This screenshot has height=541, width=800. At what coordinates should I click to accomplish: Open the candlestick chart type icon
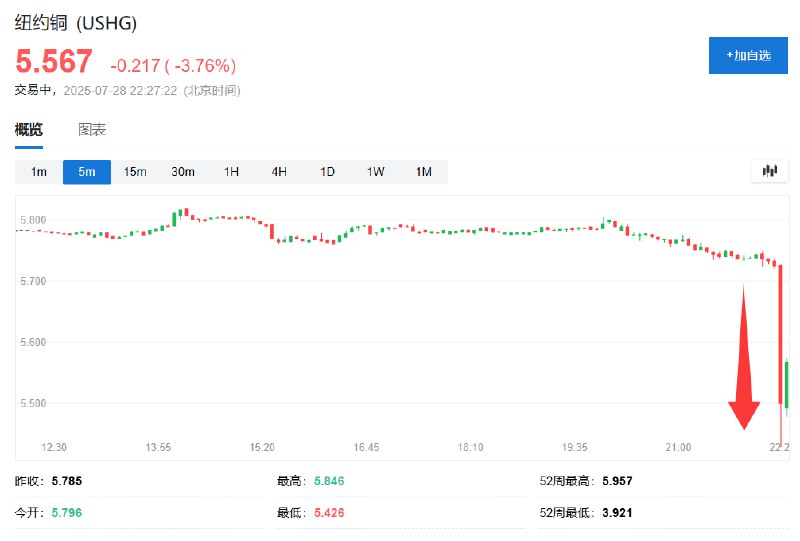(x=769, y=171)
